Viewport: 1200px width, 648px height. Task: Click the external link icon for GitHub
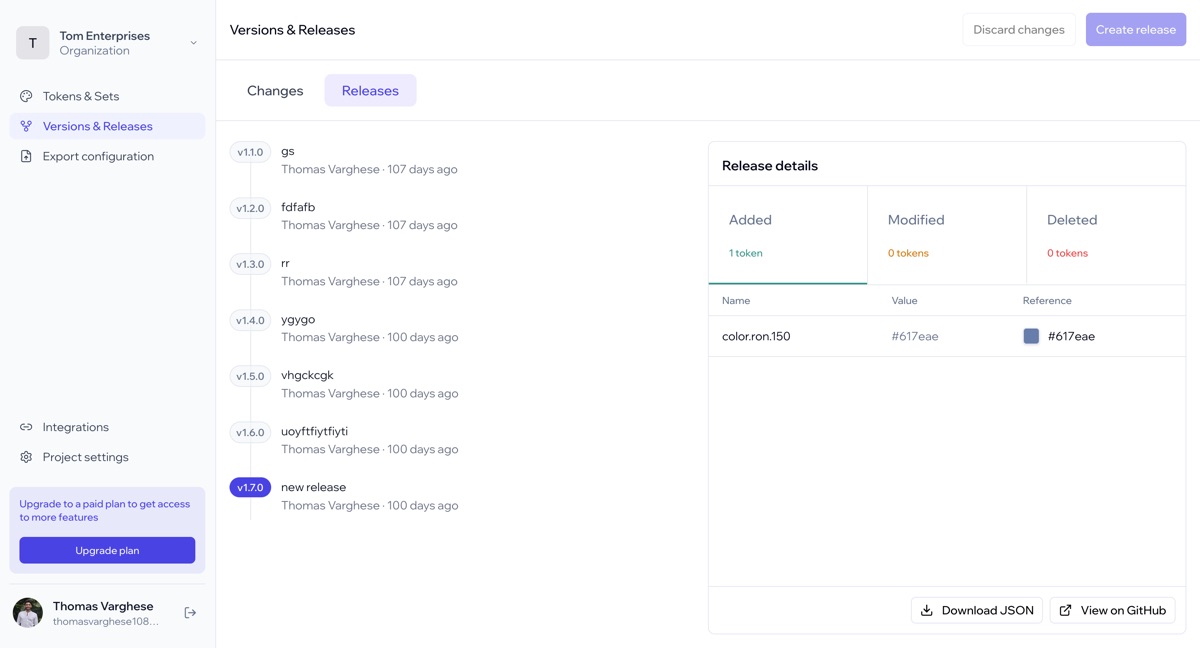click(1066, 610)
